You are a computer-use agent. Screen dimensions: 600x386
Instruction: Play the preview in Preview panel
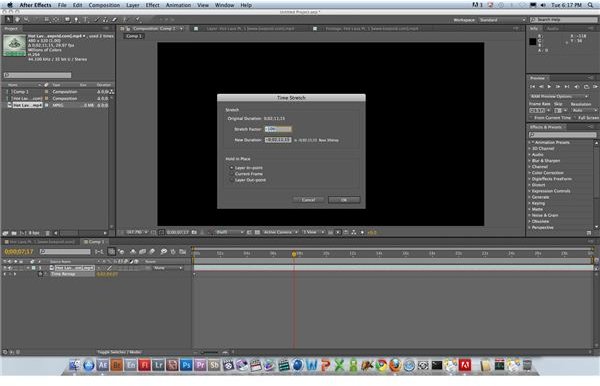click(549, 87)
